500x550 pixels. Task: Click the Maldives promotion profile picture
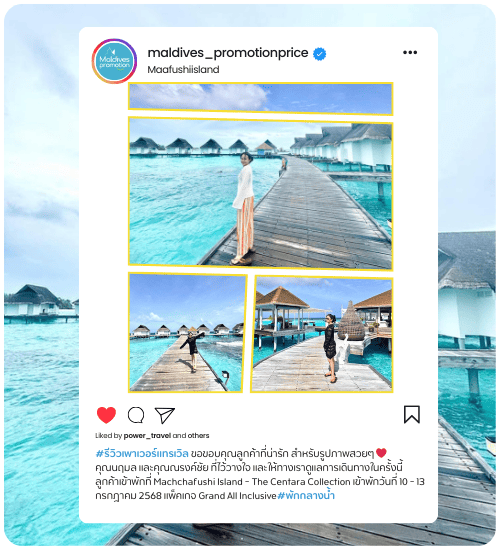click(x=114, y=61)
